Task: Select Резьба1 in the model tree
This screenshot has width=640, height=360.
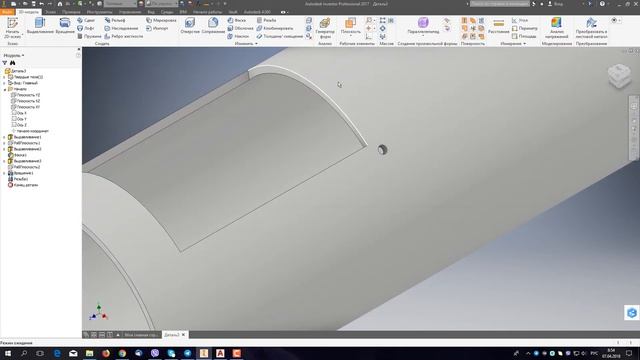Action: [18, 179]
